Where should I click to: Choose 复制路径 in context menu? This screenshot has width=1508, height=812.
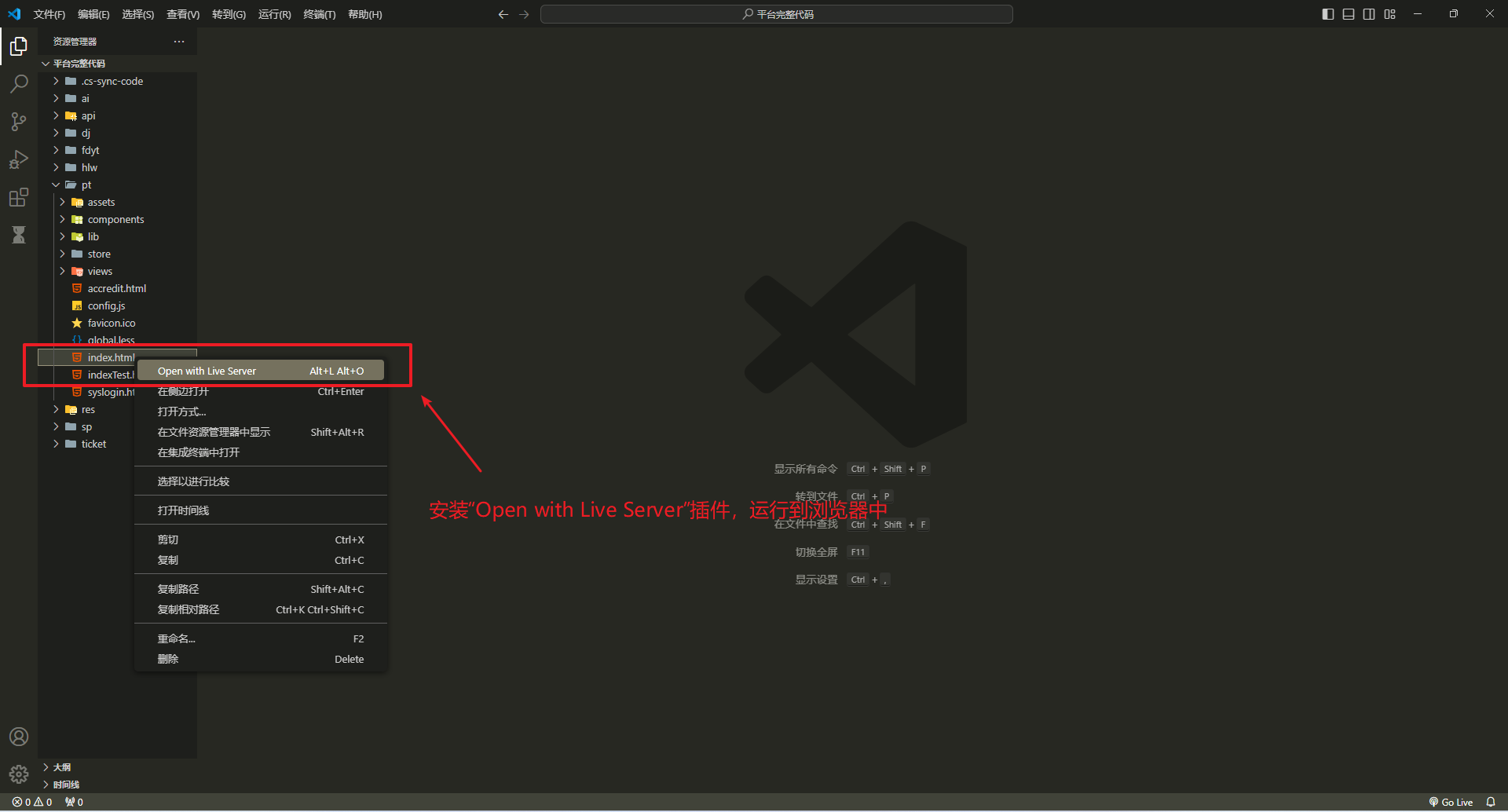point(261,589)
